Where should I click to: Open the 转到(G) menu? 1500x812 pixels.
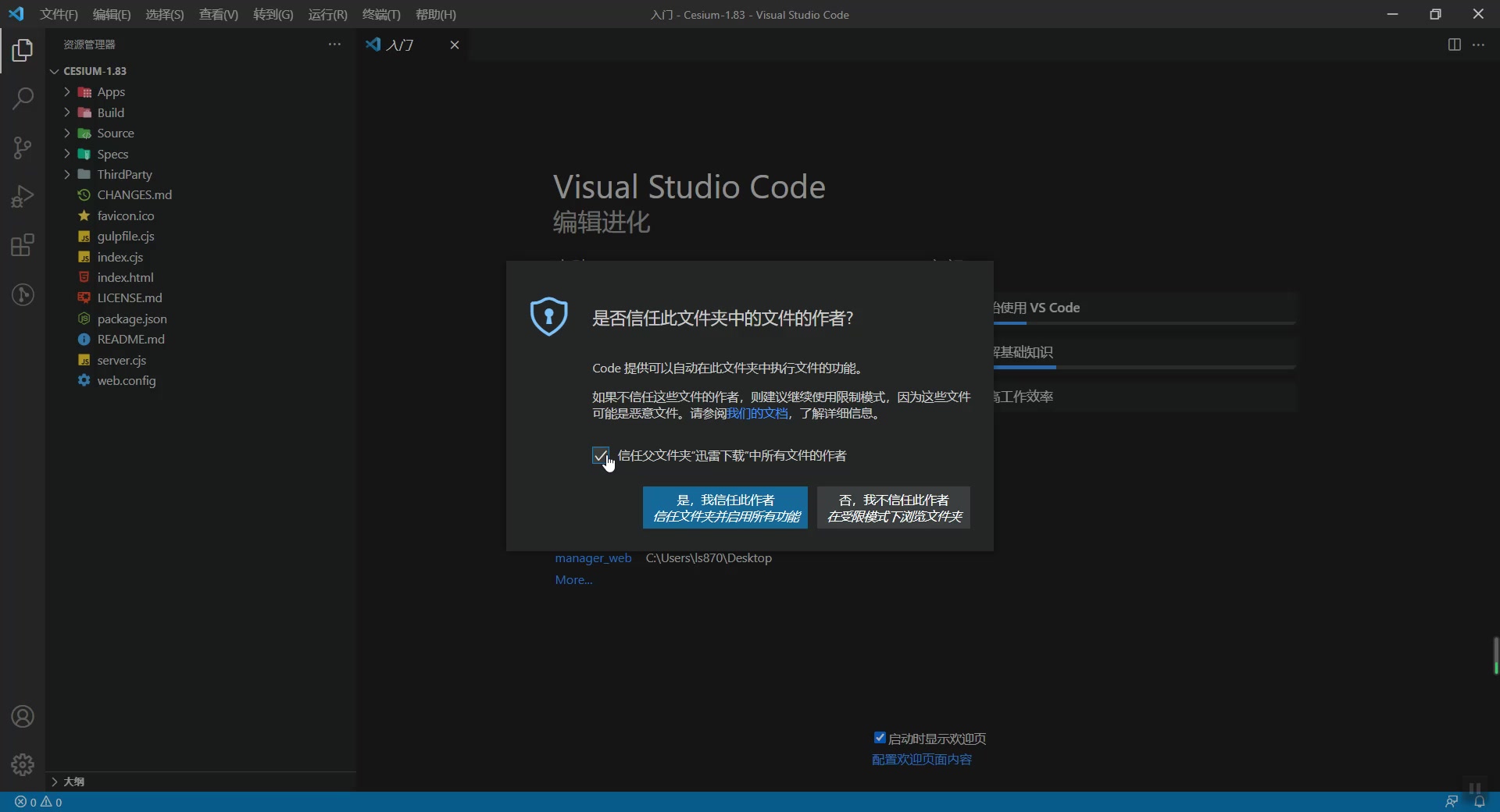coord(273,14)
